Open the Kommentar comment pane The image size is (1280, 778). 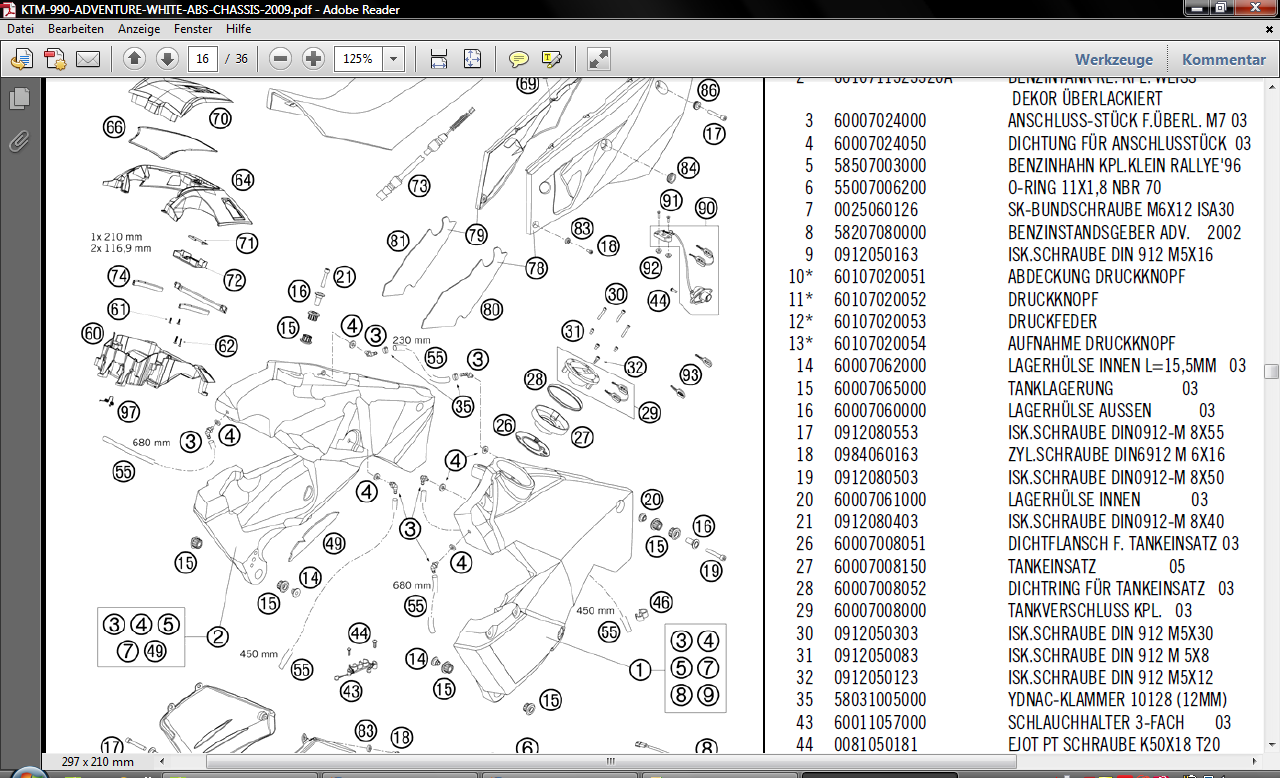pos(1223,59)
